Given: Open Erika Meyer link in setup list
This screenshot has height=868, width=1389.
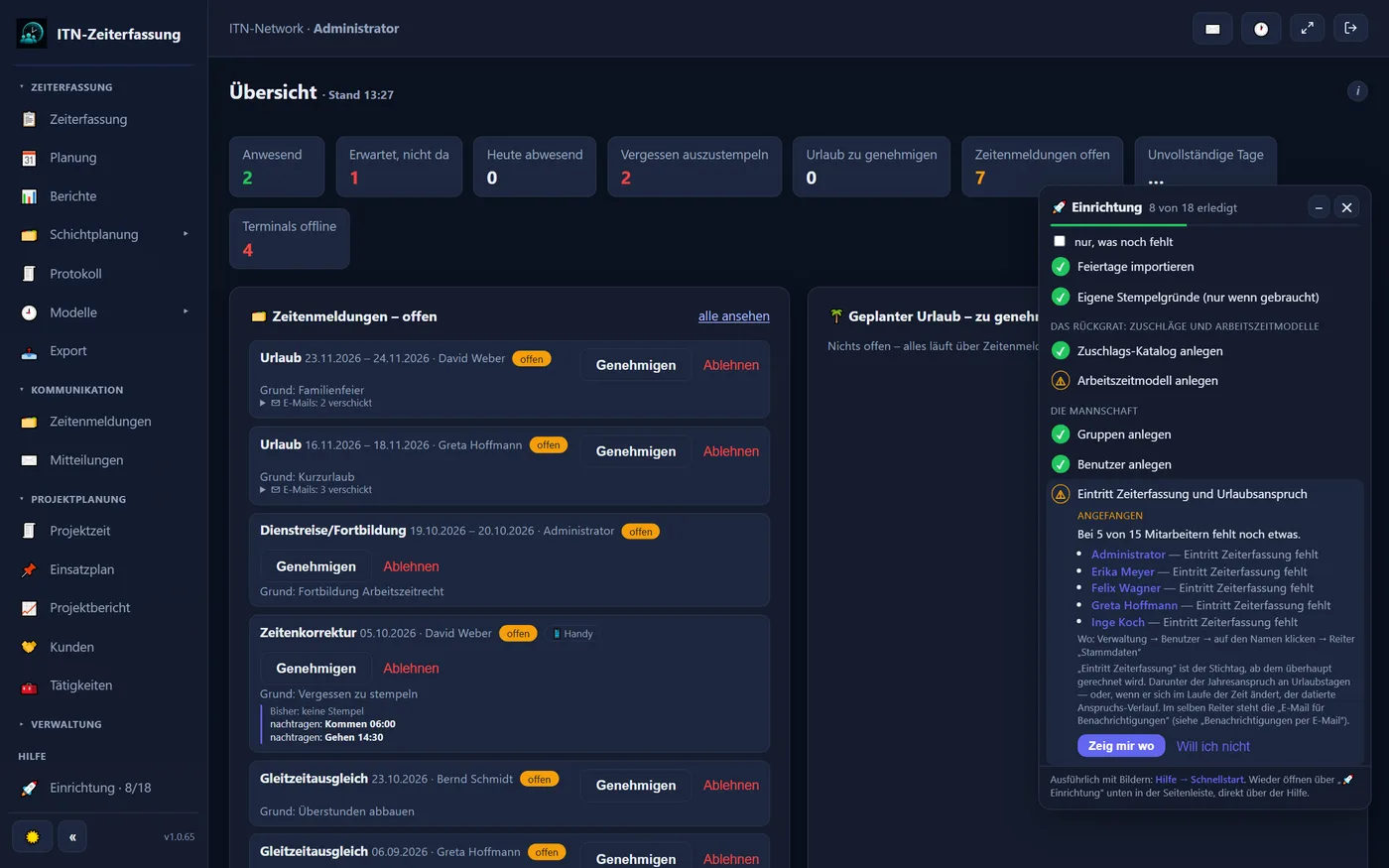Looking at the screenshot, I should [1123, 571].
